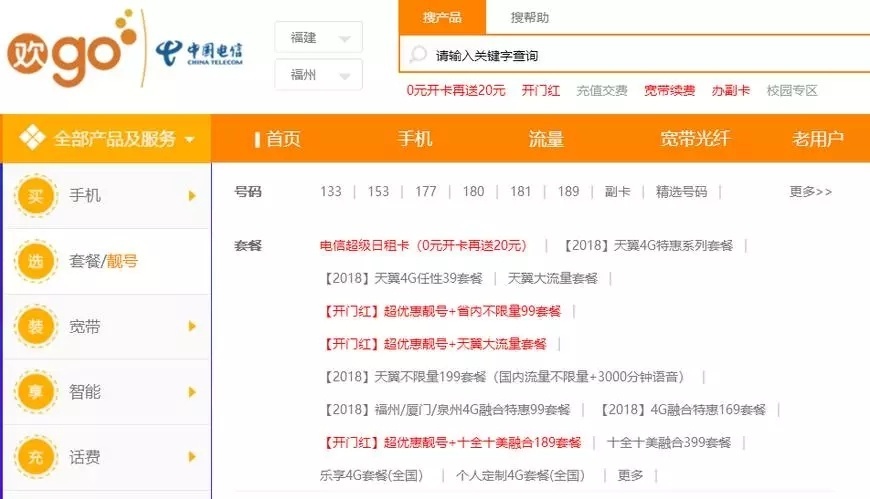Open the 福州 city dropdown
Viewport: 870px width, 499px height.
tap(318, 74)
